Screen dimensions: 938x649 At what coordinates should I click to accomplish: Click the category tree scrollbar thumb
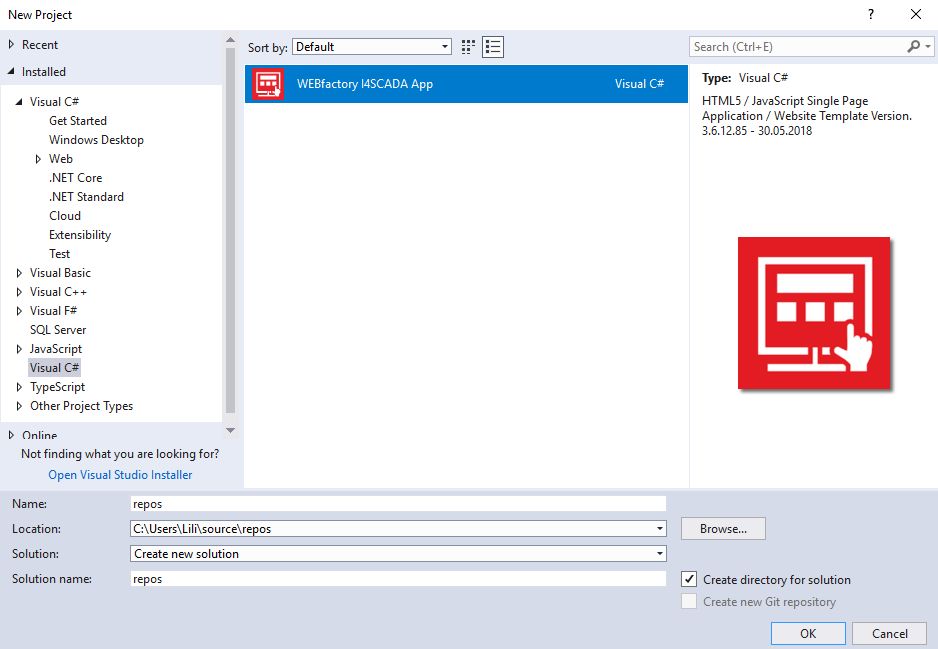click(230, 230)
